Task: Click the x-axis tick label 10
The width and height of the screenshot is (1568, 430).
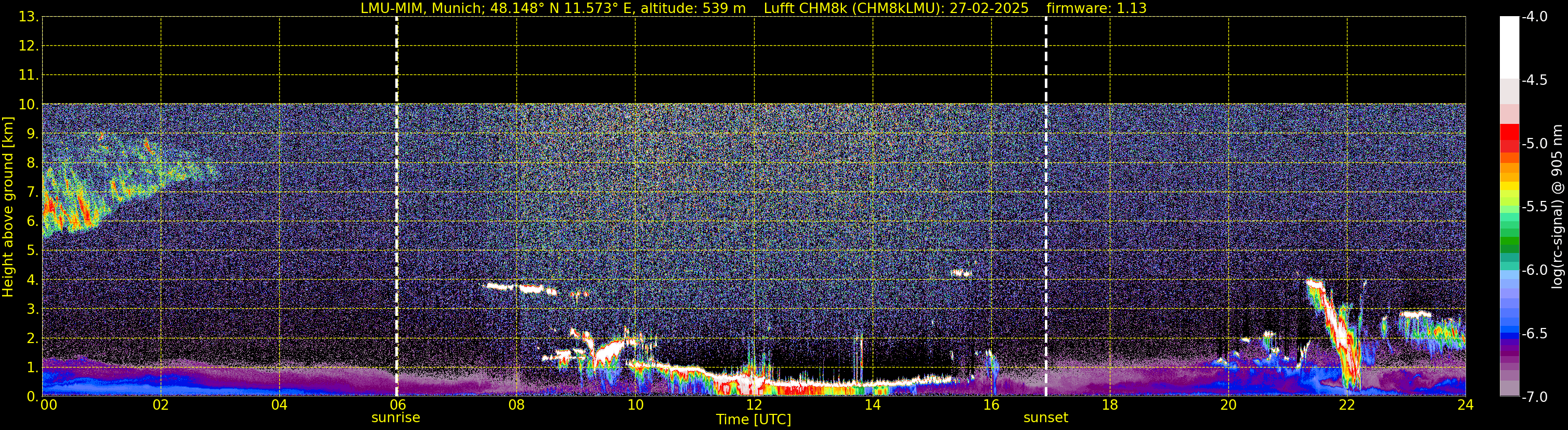Action: tap(635, 405)
